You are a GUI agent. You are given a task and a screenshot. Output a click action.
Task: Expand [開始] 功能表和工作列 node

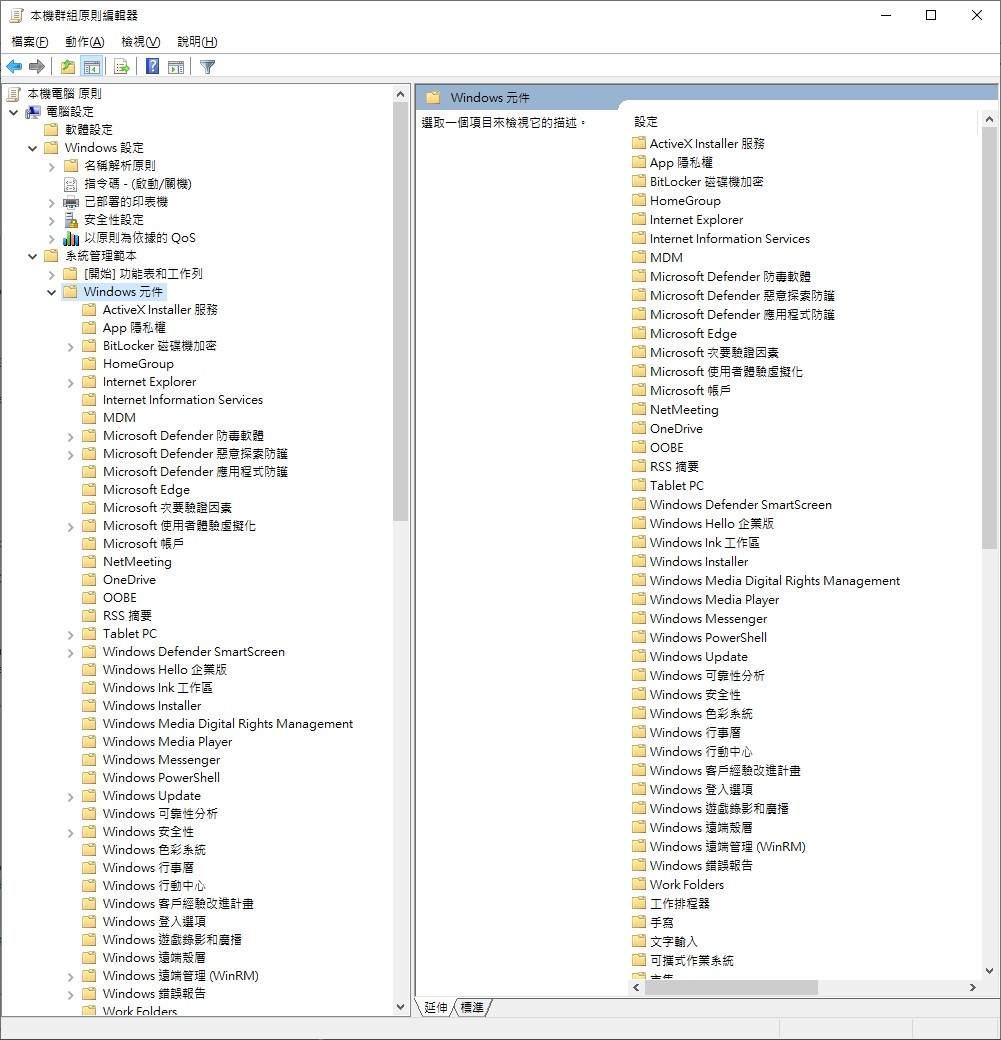(x=52, y=274)
